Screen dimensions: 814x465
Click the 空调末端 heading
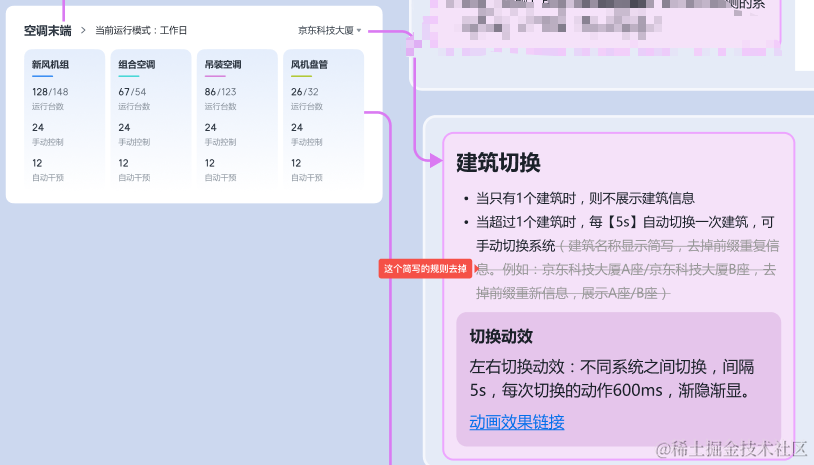point(48,31)
